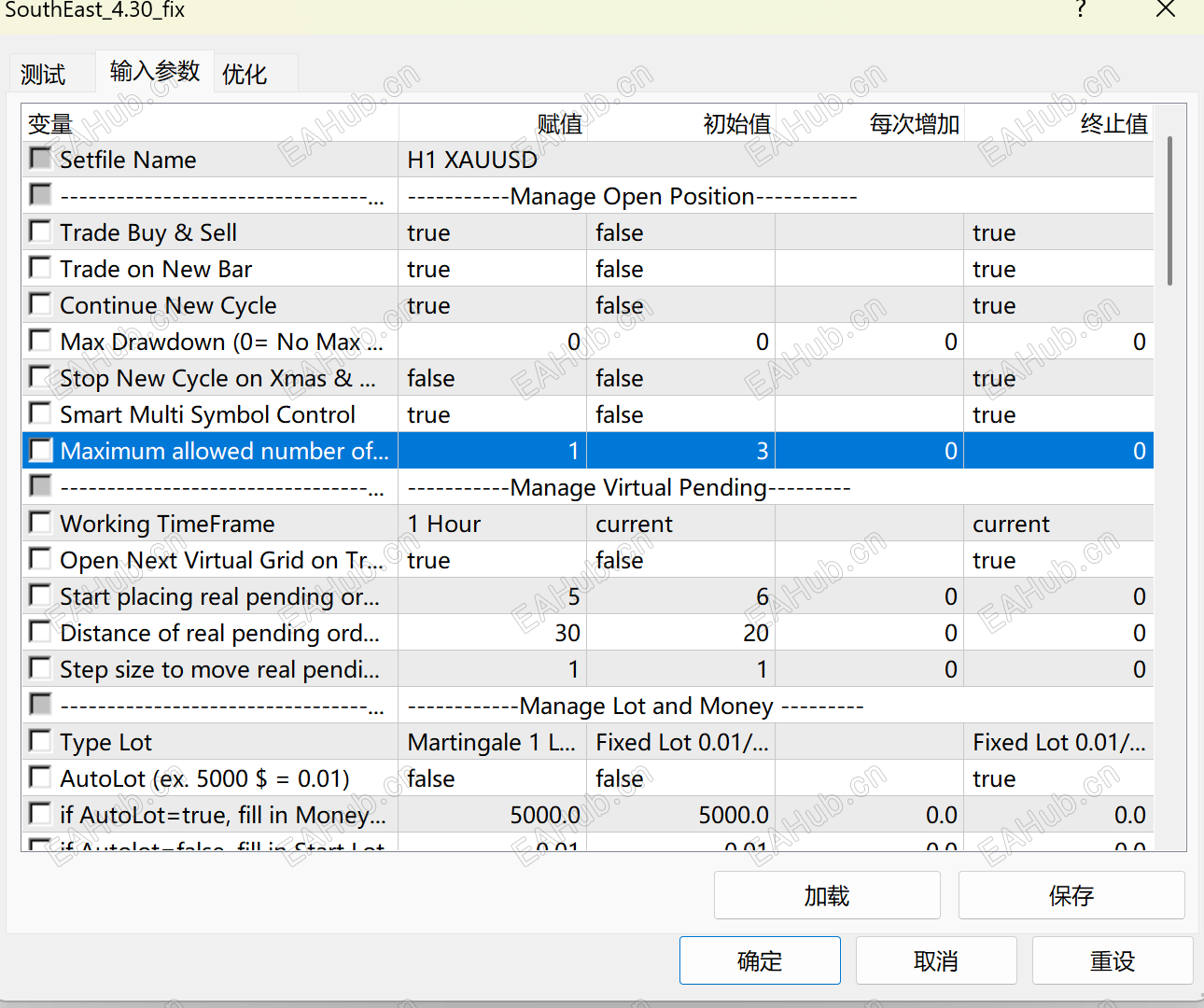This screenshot has height=1008, width=1204.
Task: Tick Start placing real pending checkbox
Action: (40, 595)
